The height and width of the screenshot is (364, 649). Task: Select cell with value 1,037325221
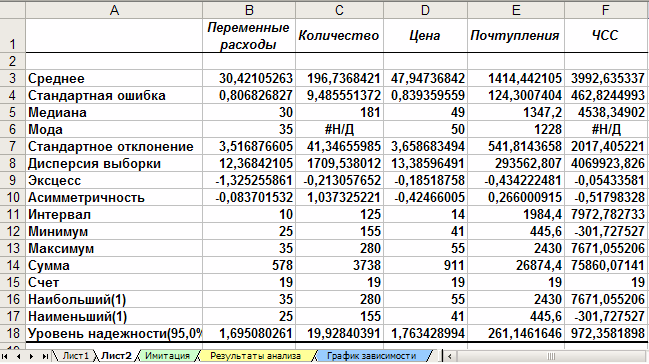pyautogui.click(x=339, y=197)
